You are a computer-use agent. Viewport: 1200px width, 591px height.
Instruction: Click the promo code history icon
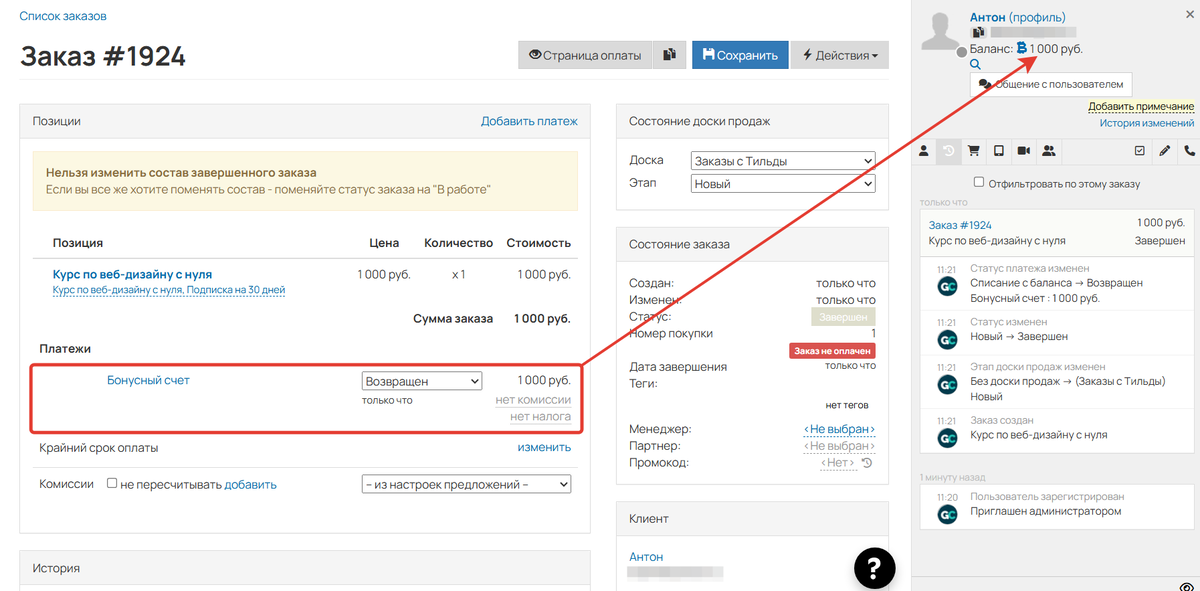[867, 463]
